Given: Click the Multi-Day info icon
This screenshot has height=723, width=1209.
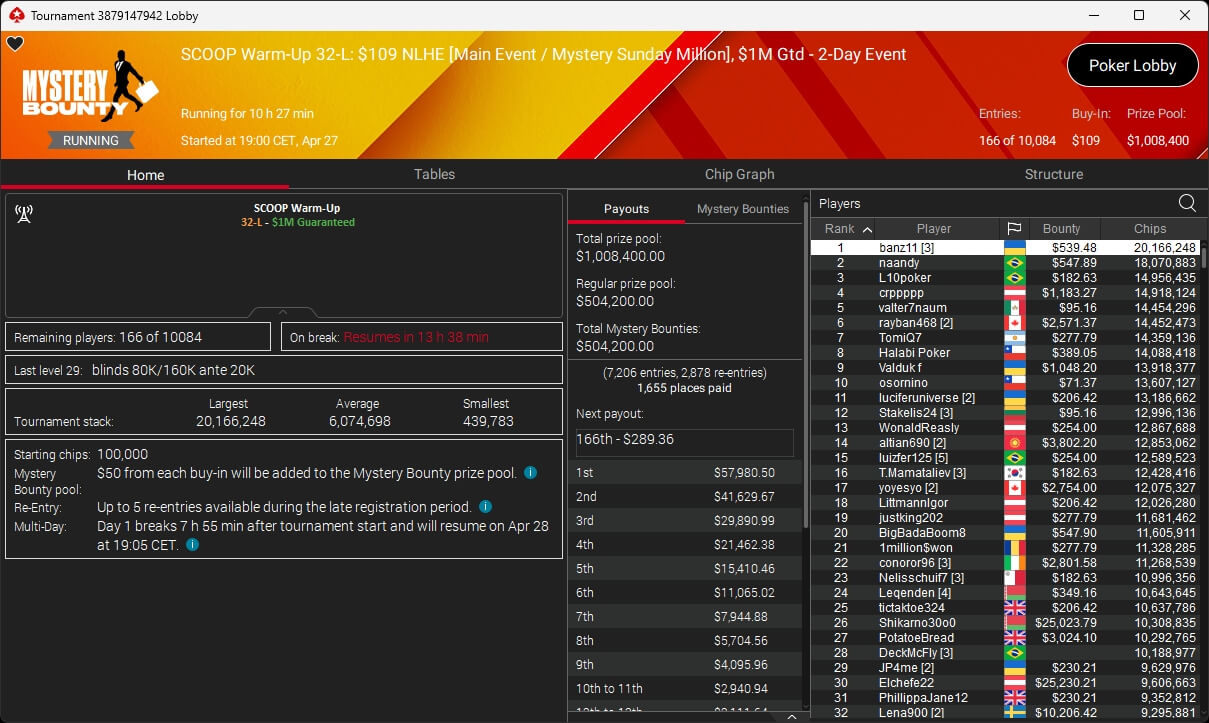Looking at the screenshot, I should (x=192, y=544).
